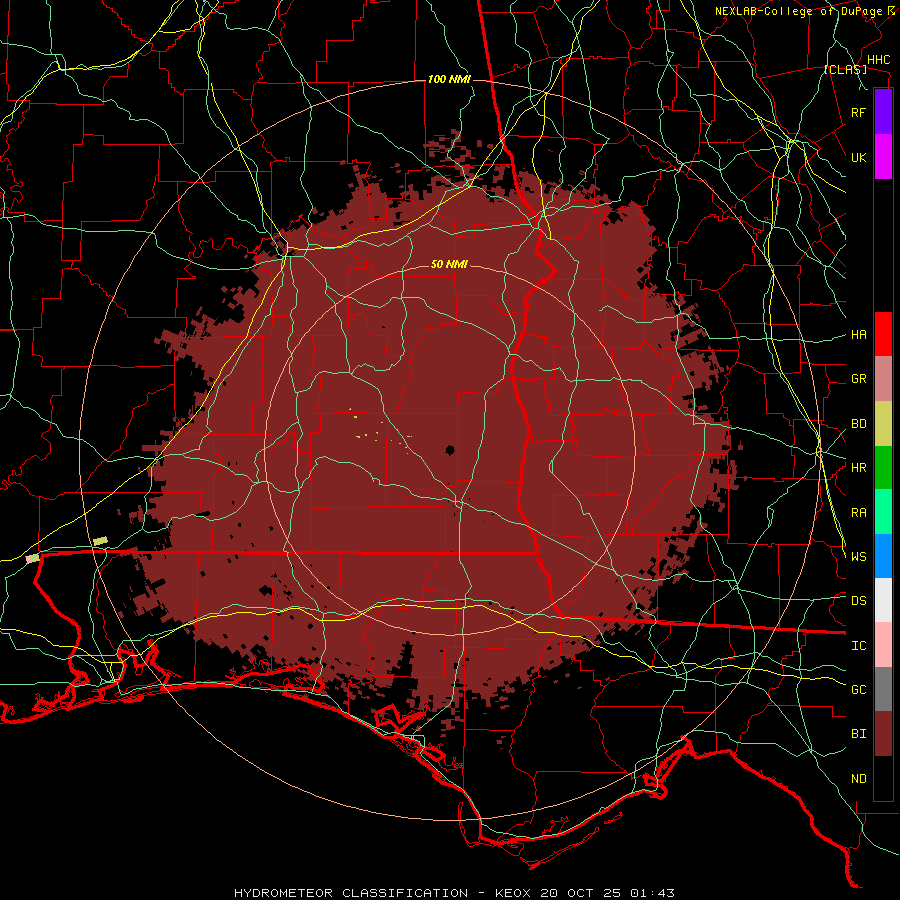The height and width of the screenshot is (900, 900).
Task: Click the black radar site dot
Action: 450,449
